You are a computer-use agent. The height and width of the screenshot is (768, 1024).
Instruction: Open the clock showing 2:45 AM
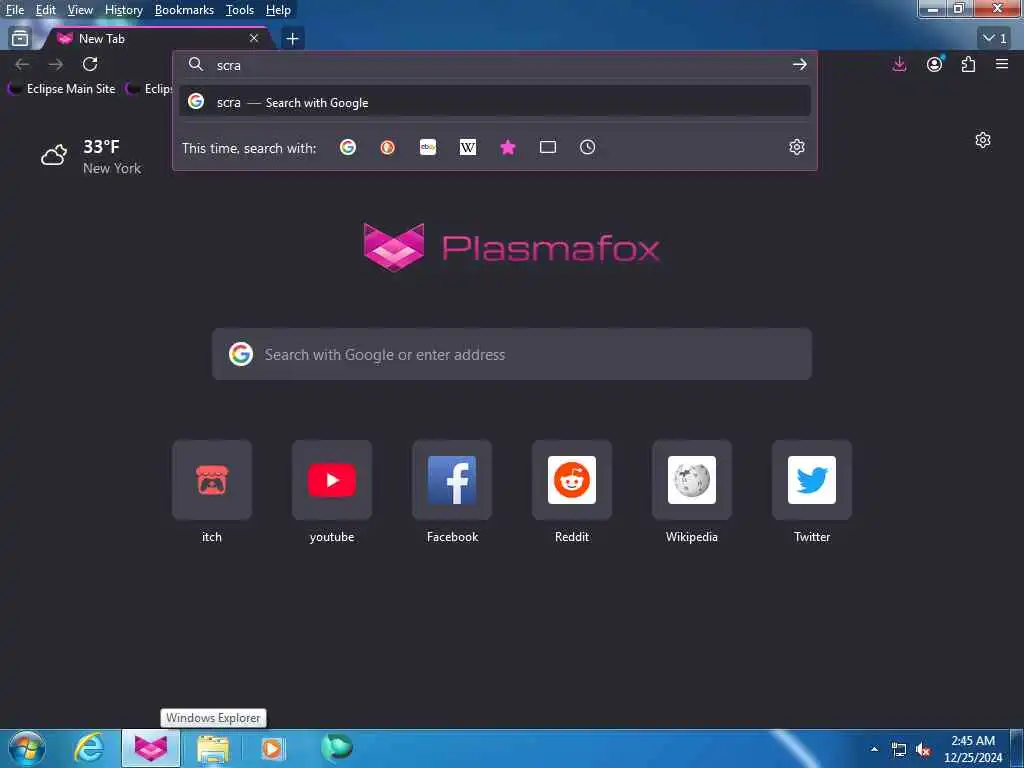(972, 749)
